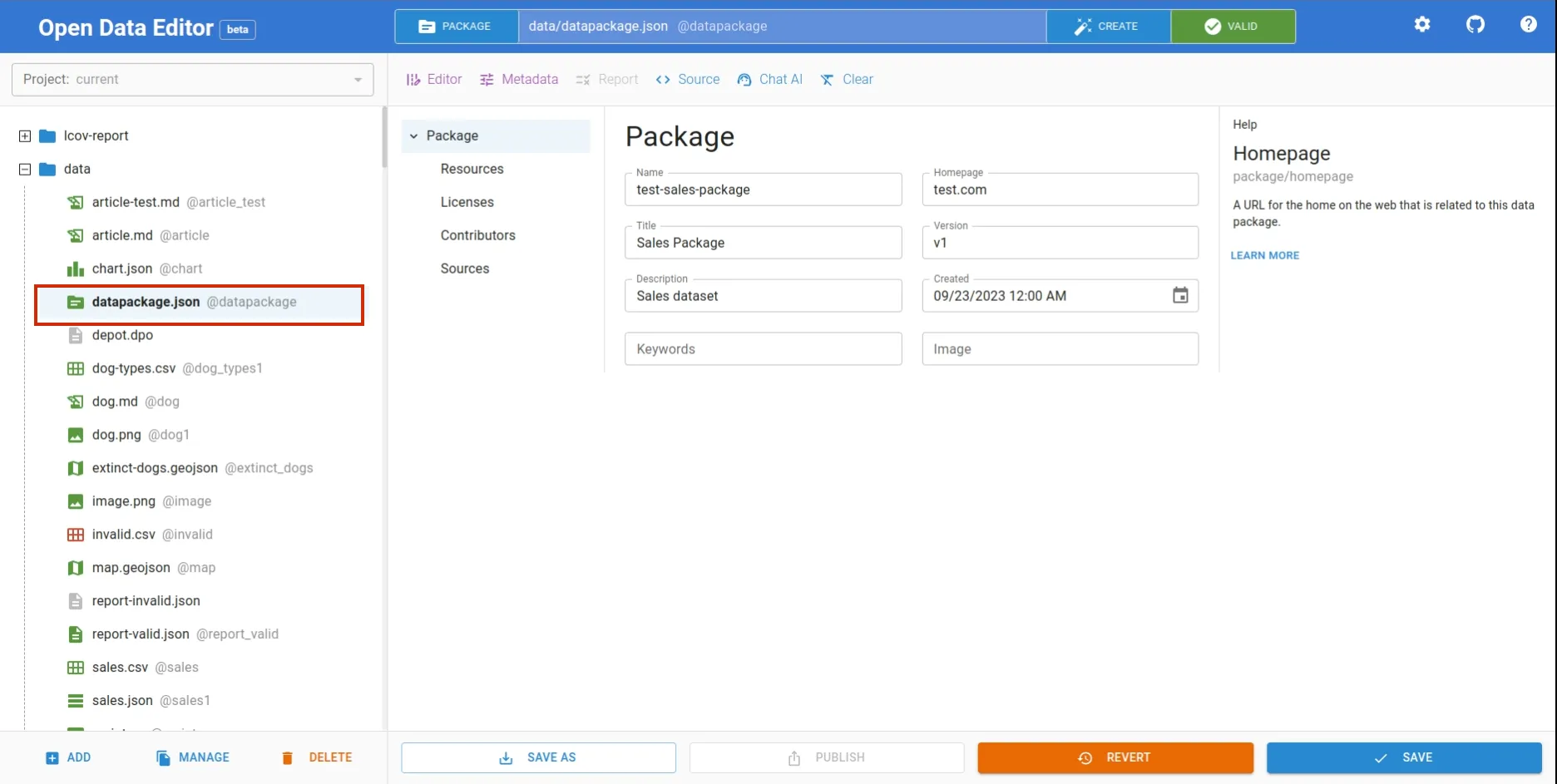This screenshot has height=784, width=1557.
Task: Click the Save As button
Action: coord(538,757)
